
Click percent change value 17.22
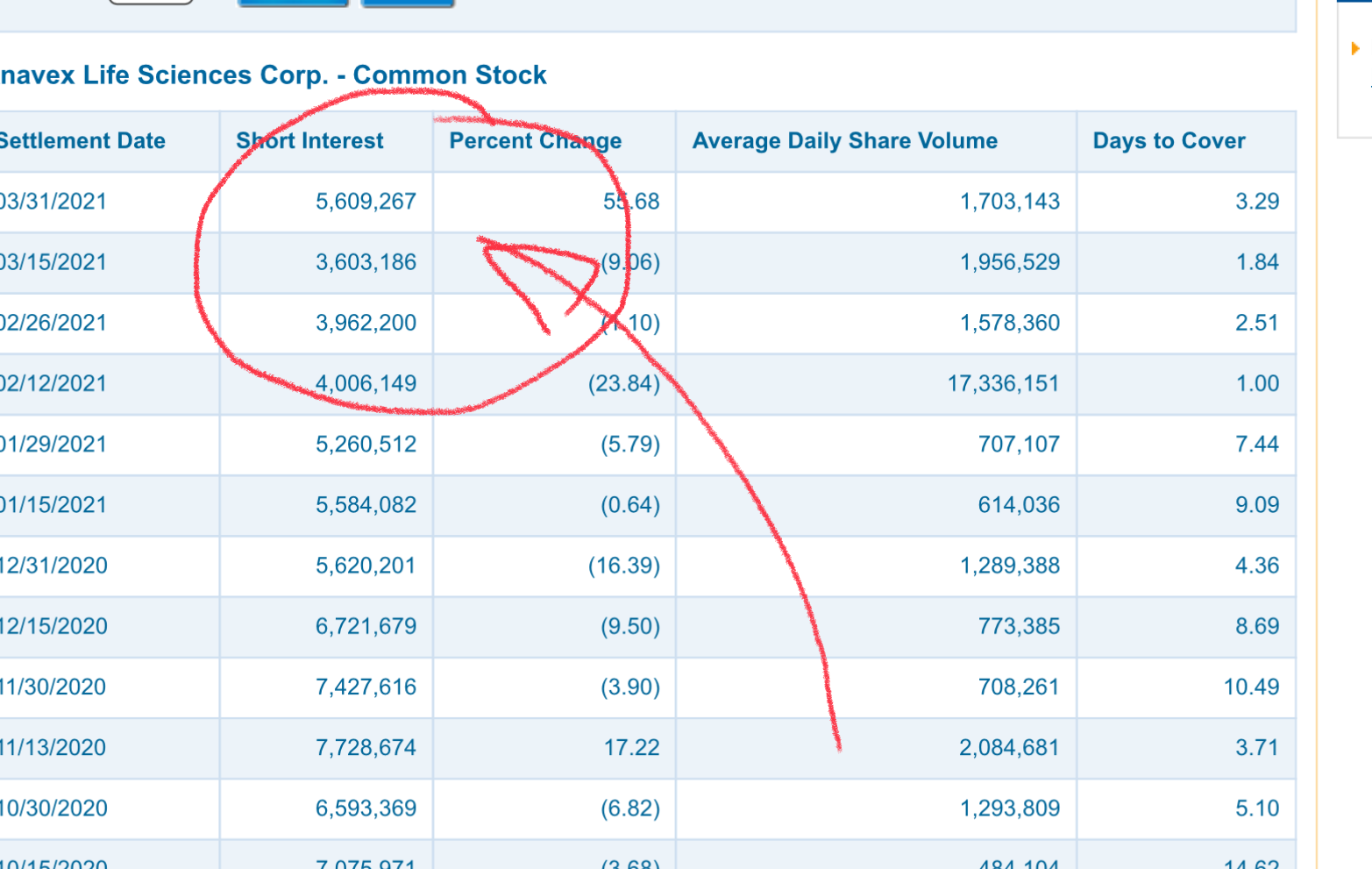pyautogui.click(x=631, y=747)
